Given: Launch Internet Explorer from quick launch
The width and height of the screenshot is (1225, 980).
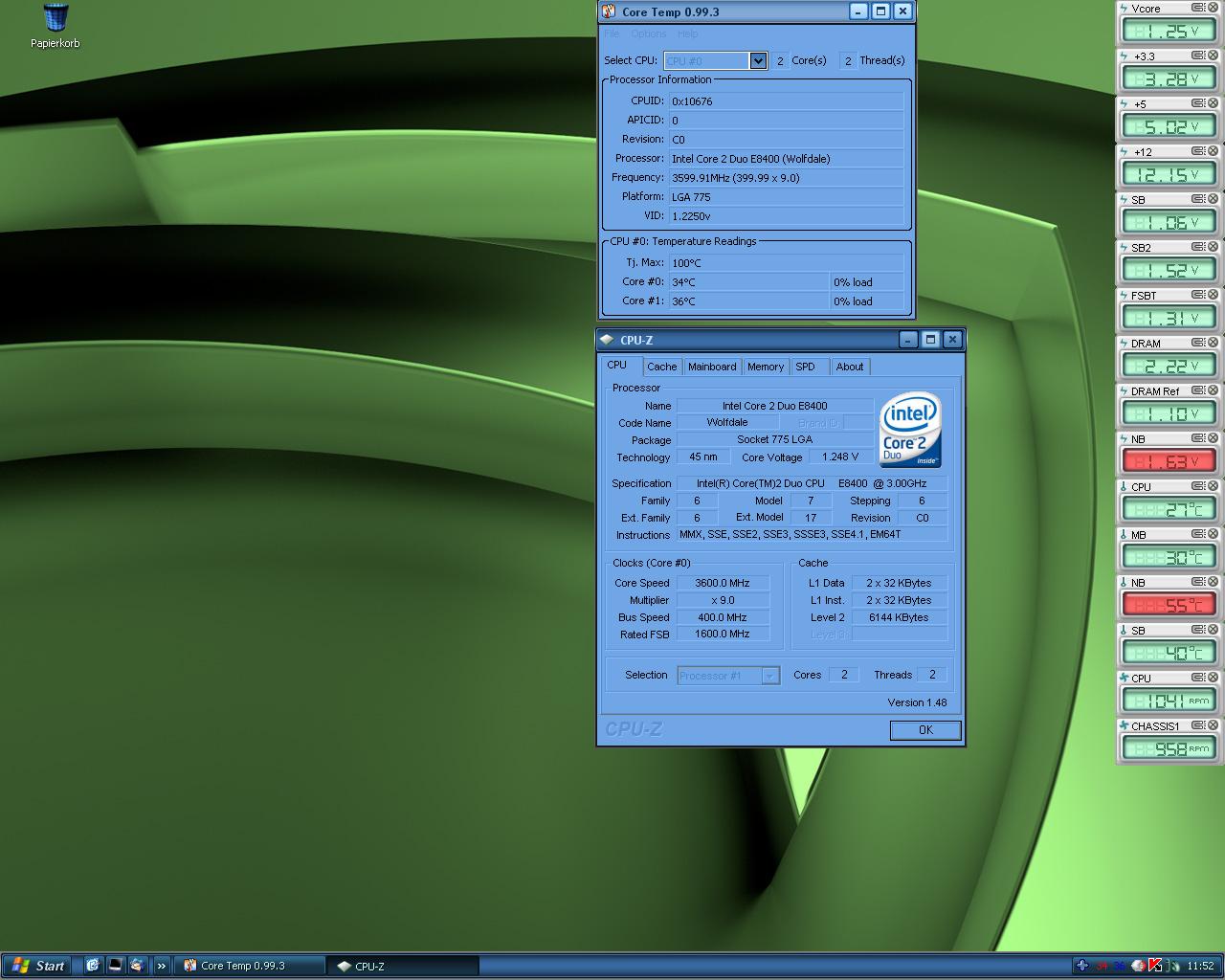Looking at the screenshot, I should [93, 965].
